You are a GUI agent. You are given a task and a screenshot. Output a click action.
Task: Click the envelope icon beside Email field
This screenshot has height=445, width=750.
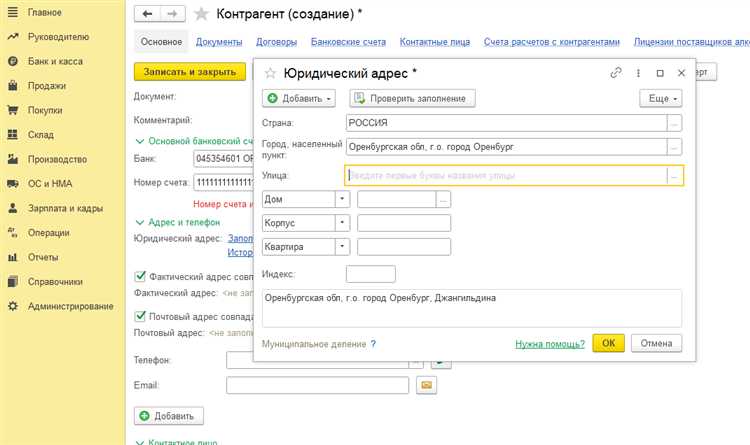point(427,385)
